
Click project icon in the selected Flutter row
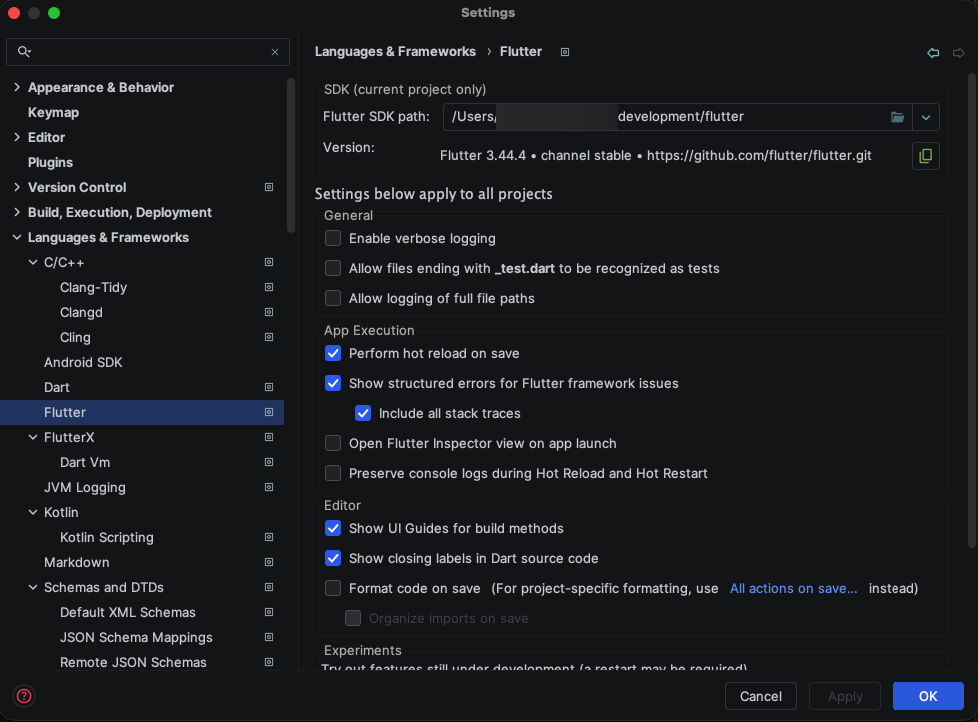point(269,412)
